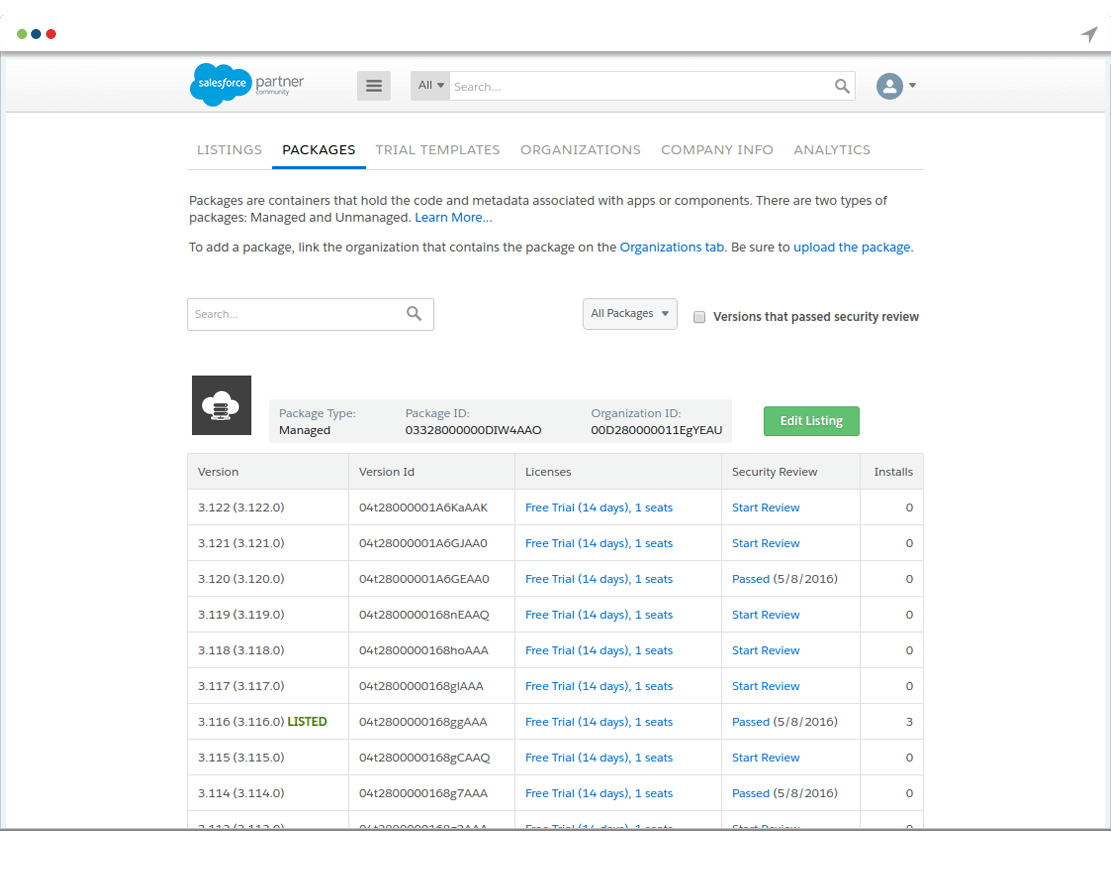Go to the Organizations tab
Viewport: 1111px width, 870px height.
click(580, 149)
